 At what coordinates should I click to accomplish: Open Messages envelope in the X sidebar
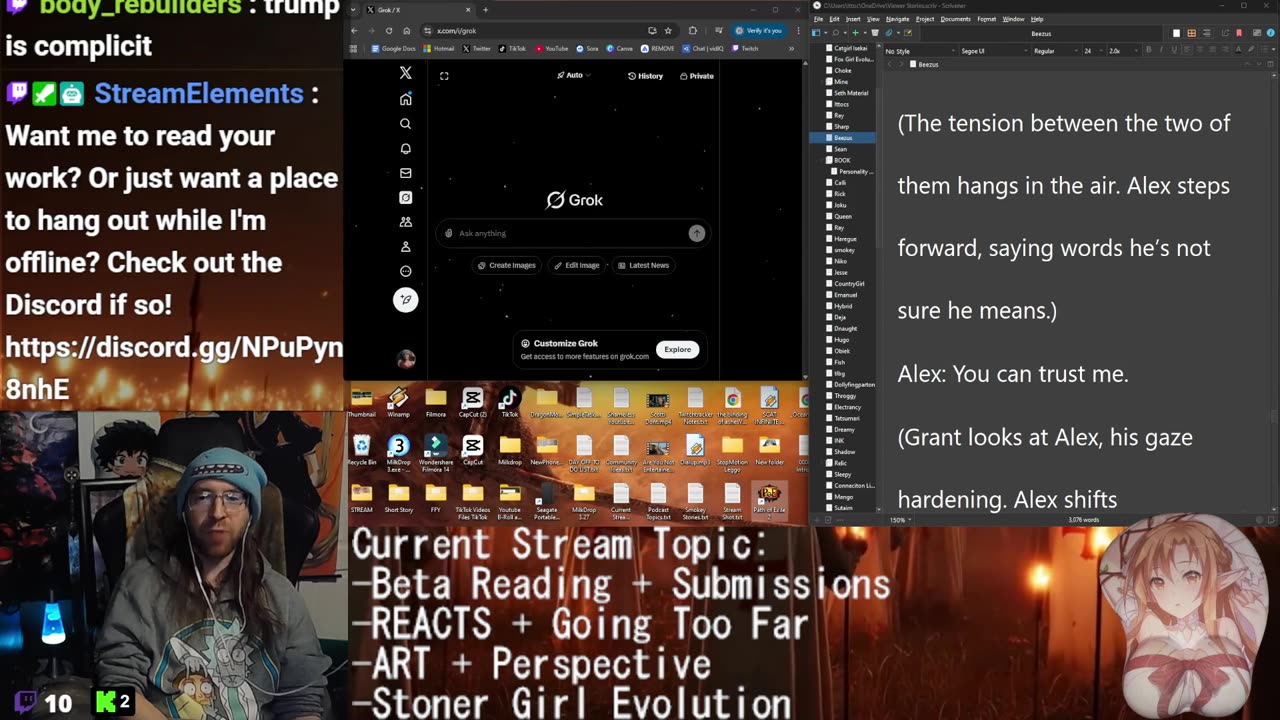405,173
